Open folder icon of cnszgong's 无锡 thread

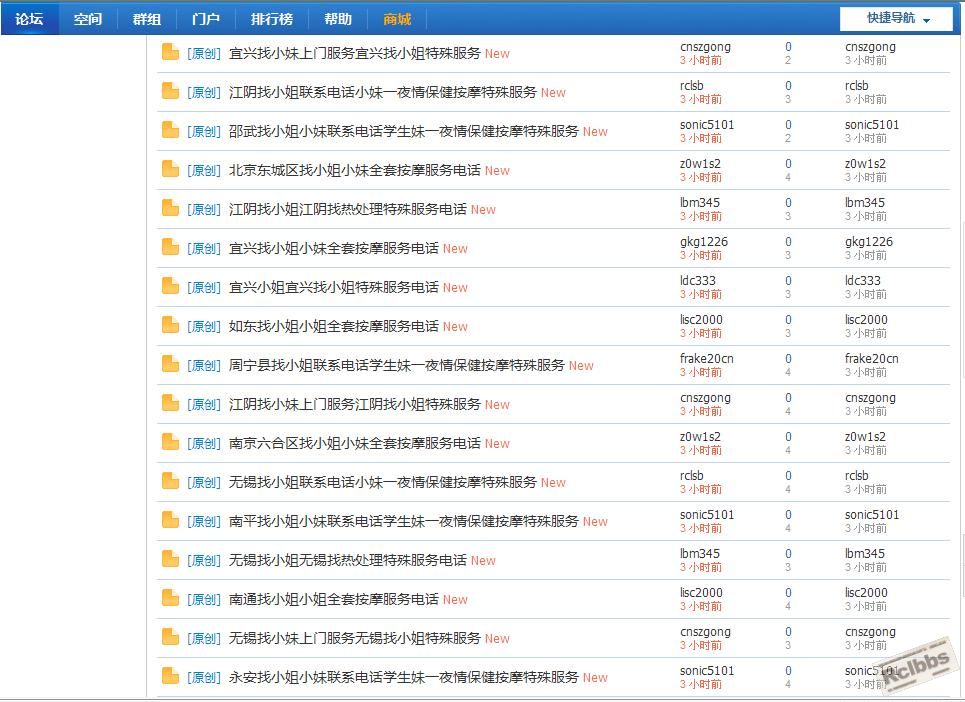pos(170,637)
